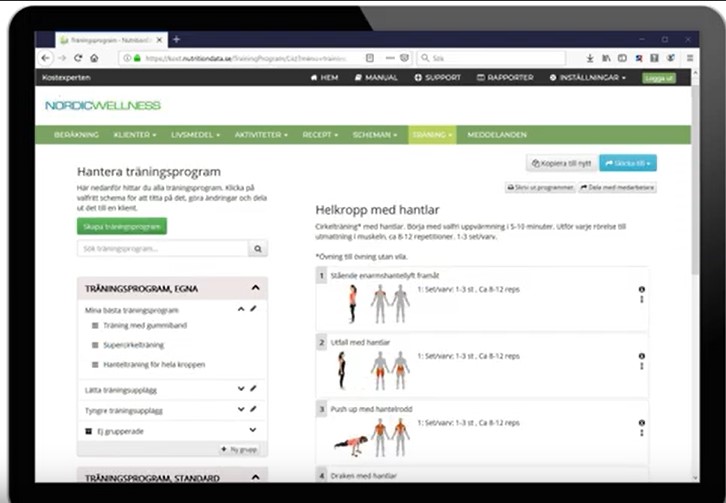Click the 'Sök träningsprogram' search field
Viewport: 726px width, 503px height.
click(161, 249)
